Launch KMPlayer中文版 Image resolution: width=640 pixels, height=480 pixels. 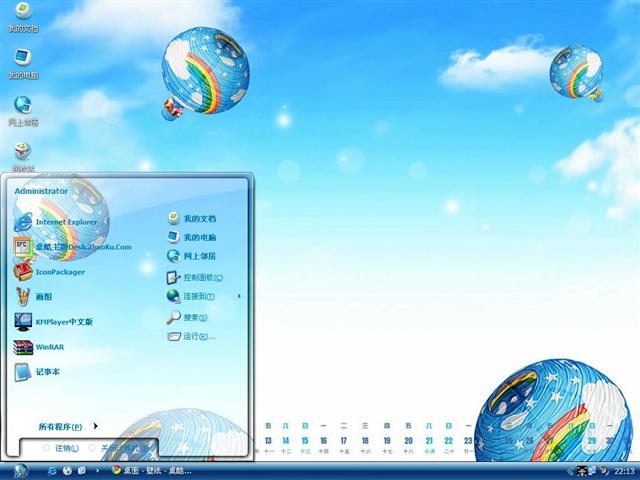pos(53,322)
